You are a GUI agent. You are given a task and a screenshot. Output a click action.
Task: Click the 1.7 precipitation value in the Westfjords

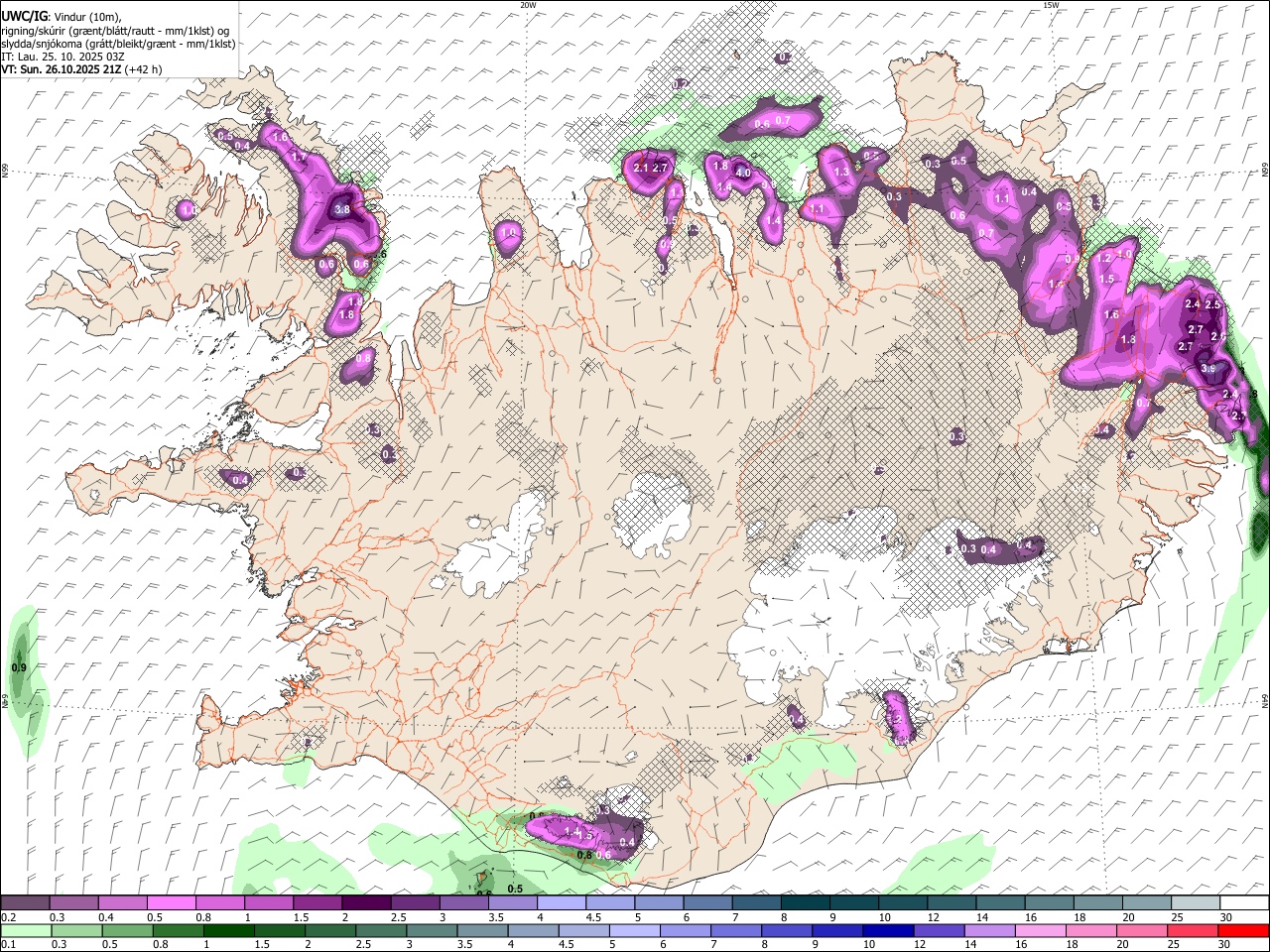[x=299, y=158]
